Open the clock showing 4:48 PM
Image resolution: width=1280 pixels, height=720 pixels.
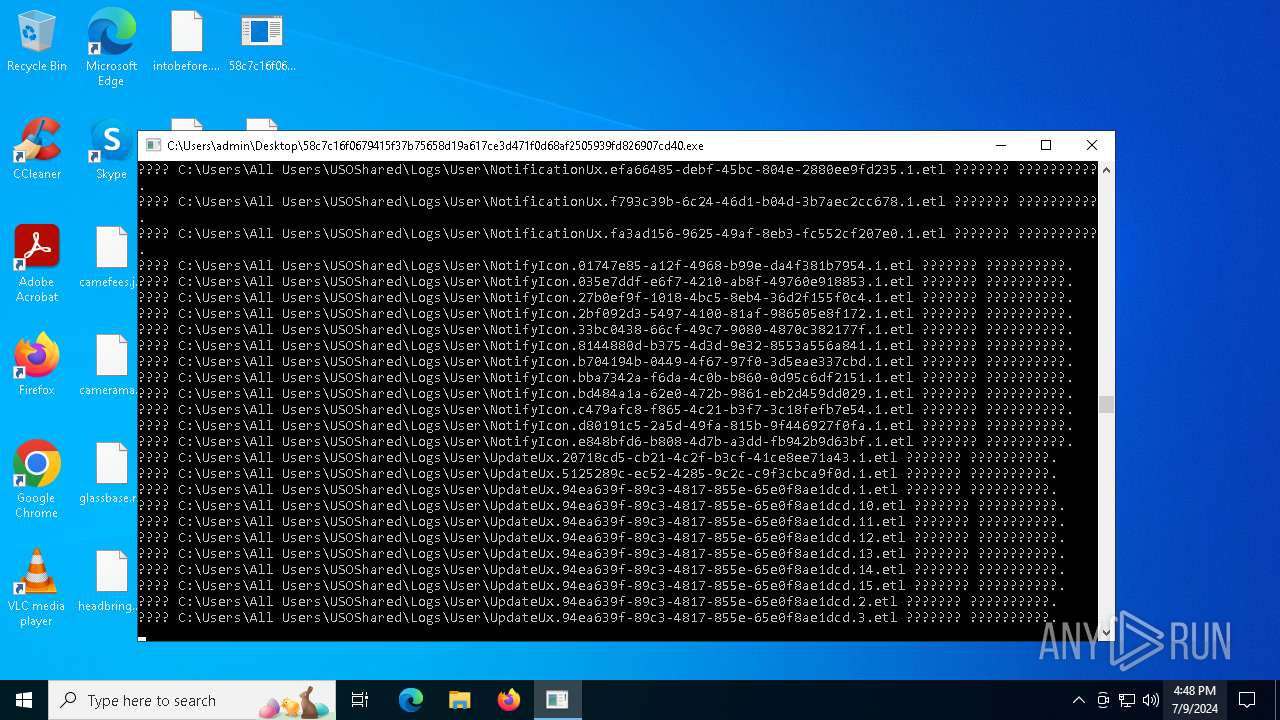(x=1195, y=700)
